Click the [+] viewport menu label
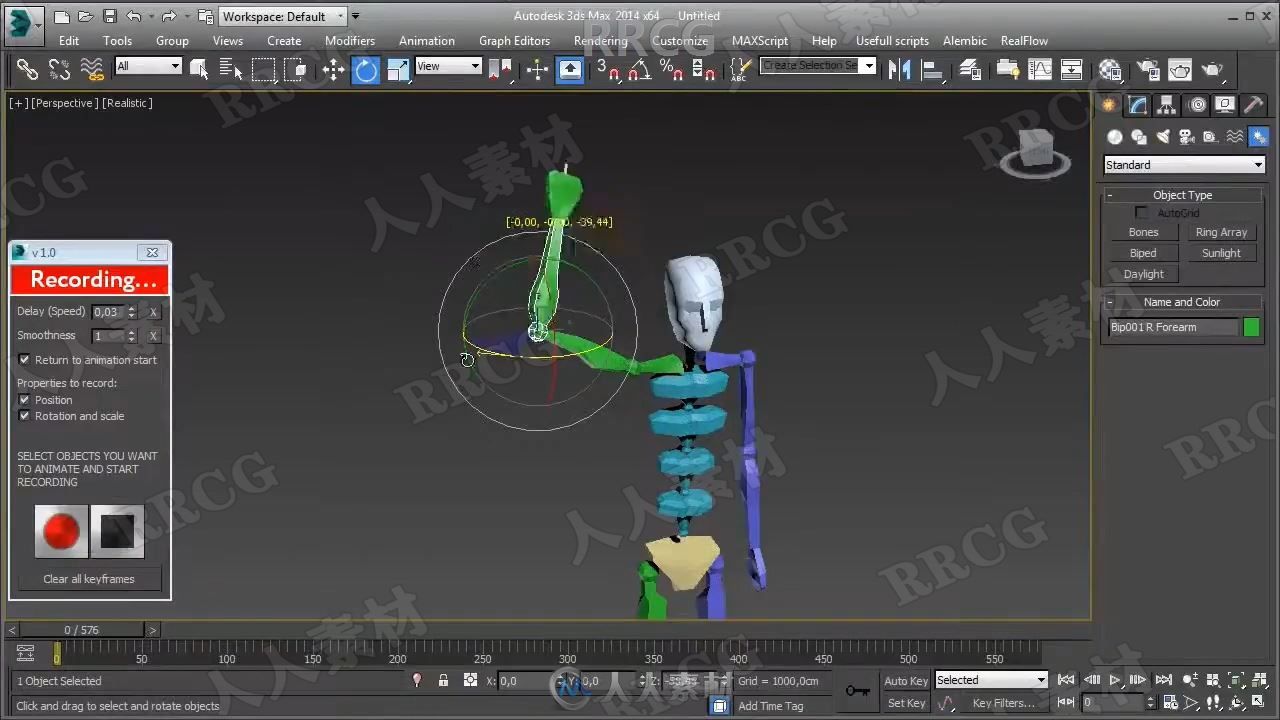 (18, 103)
